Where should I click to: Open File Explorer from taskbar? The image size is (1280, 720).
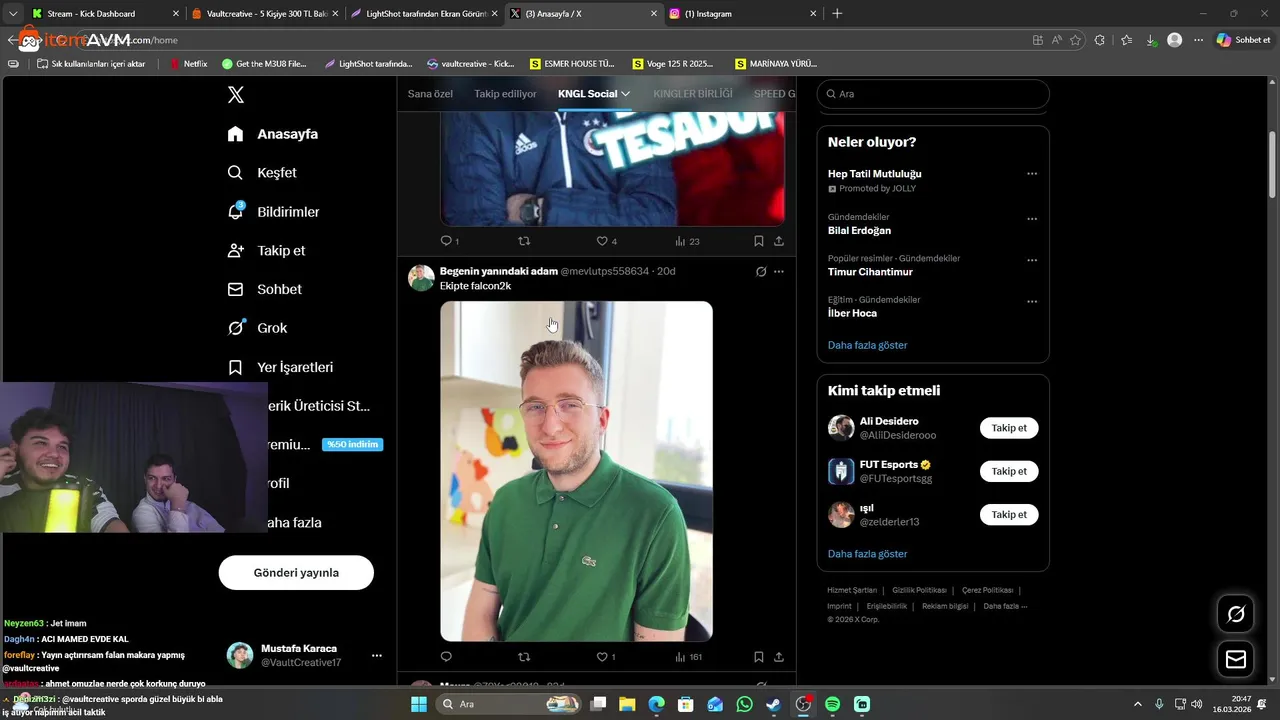click(627, 704)
